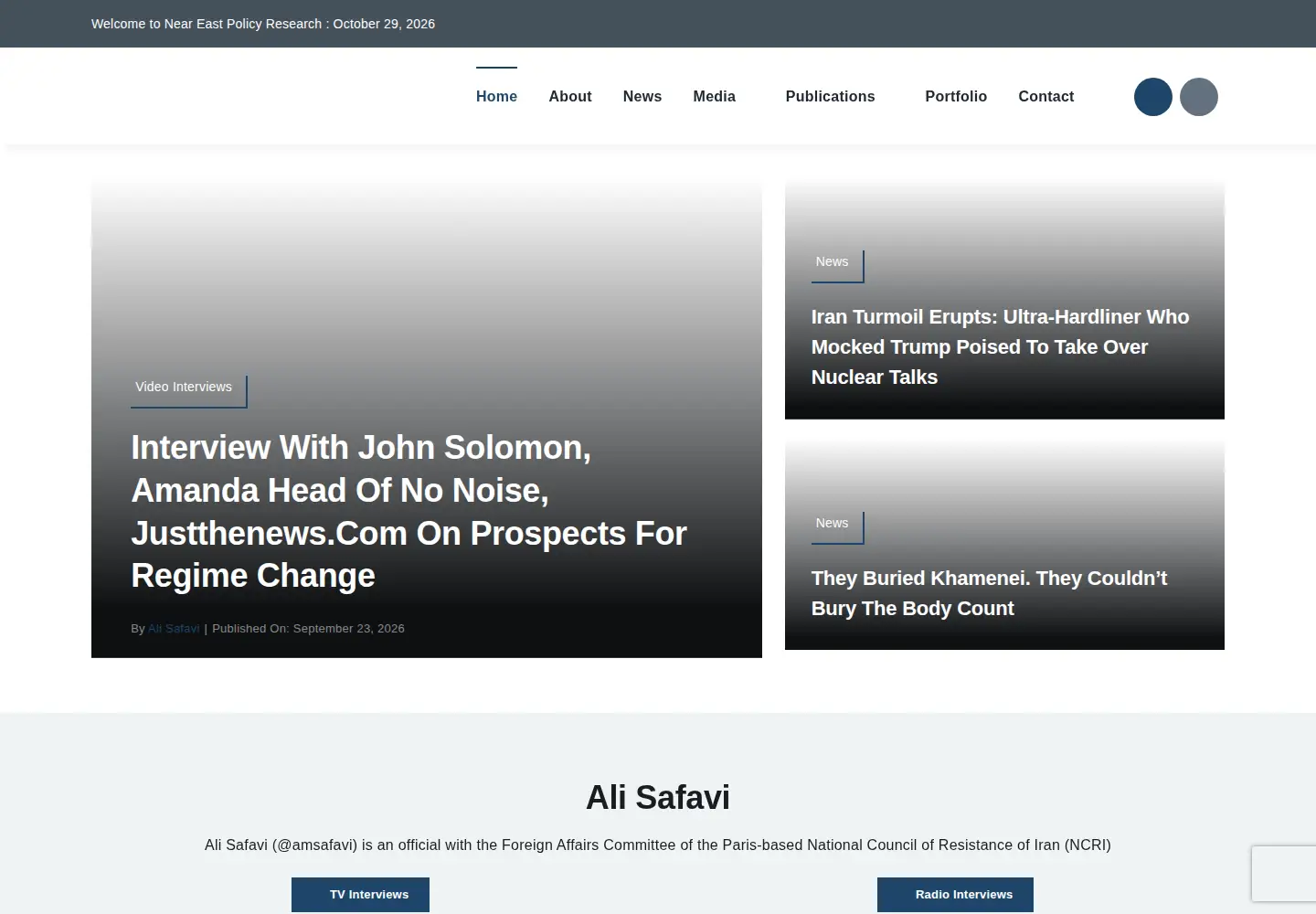Open the About page from navigation

pyautogui.click(x=570, y=97)
